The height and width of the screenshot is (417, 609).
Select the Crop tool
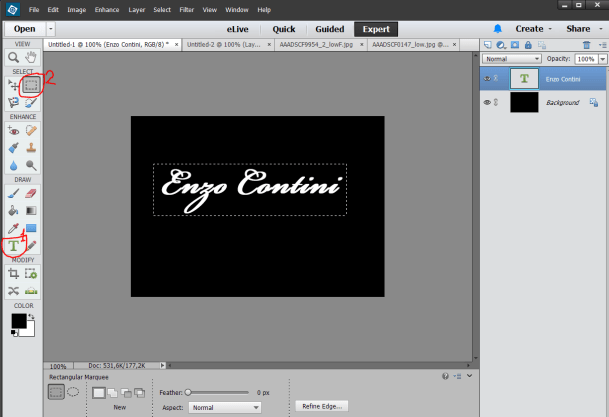14,273
